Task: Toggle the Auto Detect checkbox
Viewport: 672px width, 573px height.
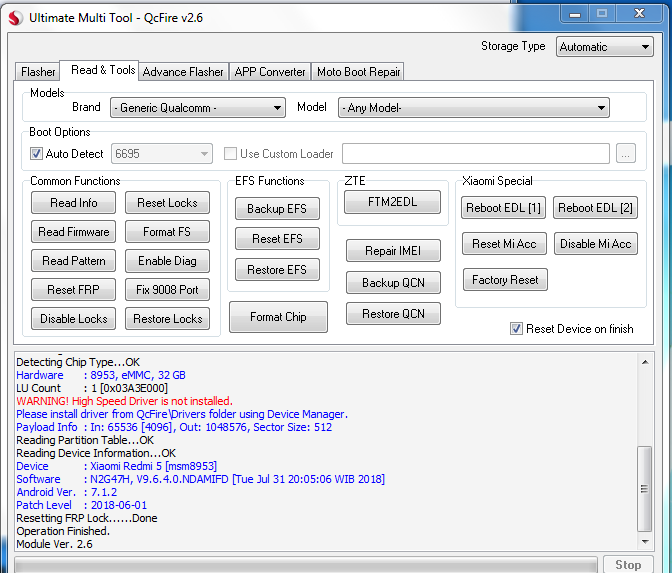Action: [x=36, y=153]
